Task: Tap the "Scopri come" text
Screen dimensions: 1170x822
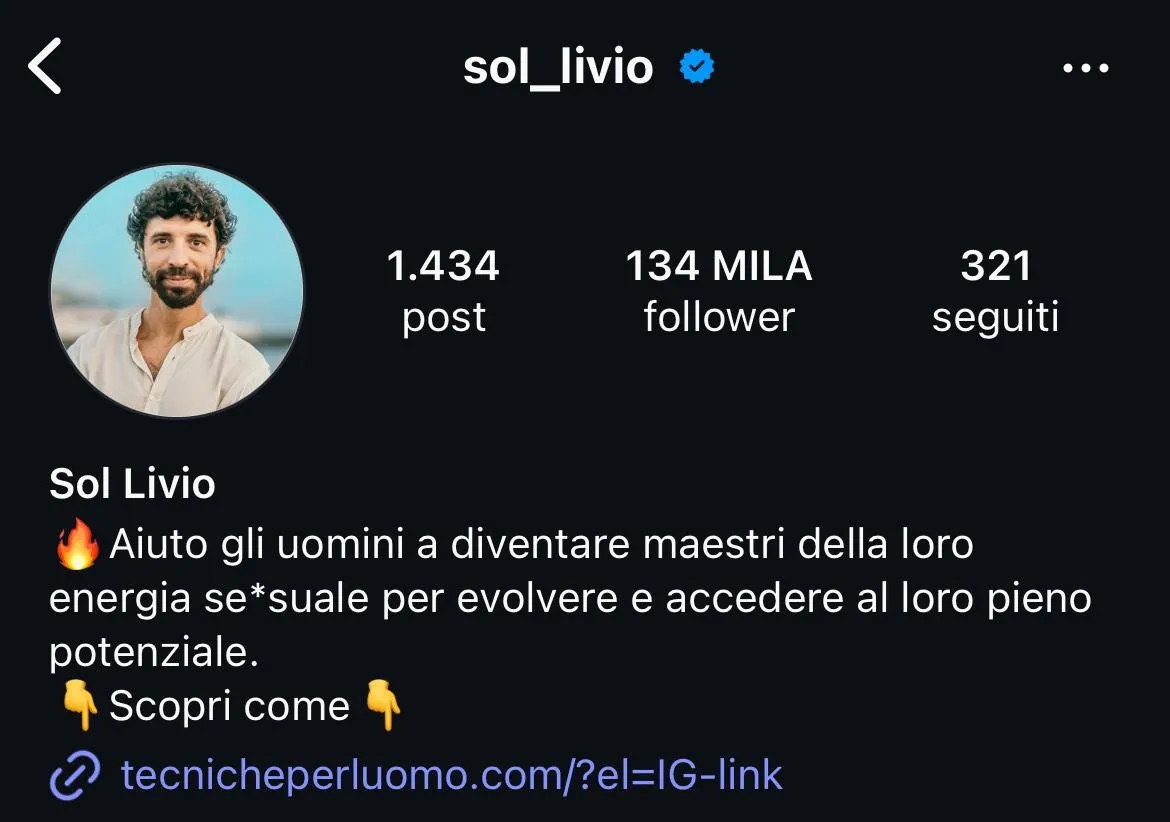Action: click(x=229, y=706)
